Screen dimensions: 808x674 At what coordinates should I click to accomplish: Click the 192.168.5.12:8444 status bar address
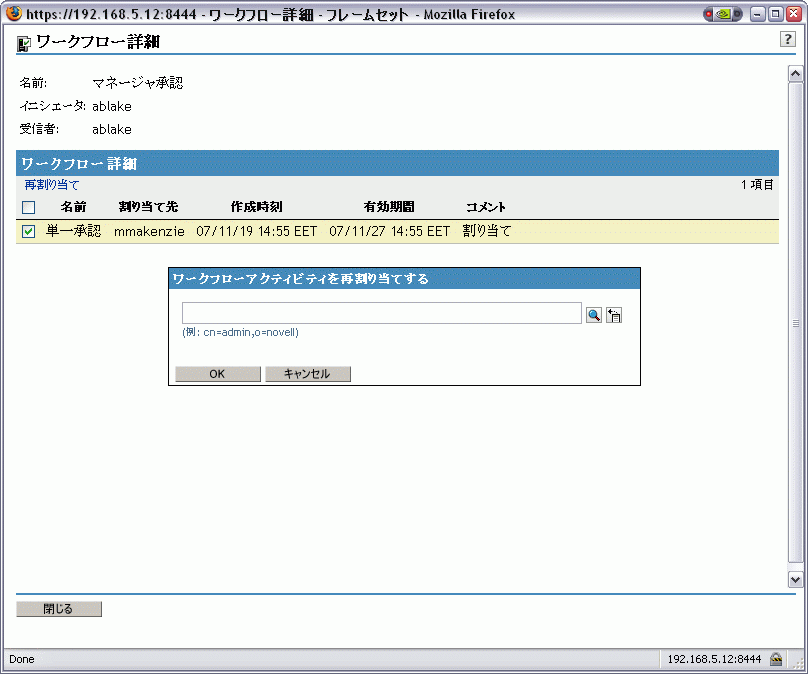714,659
